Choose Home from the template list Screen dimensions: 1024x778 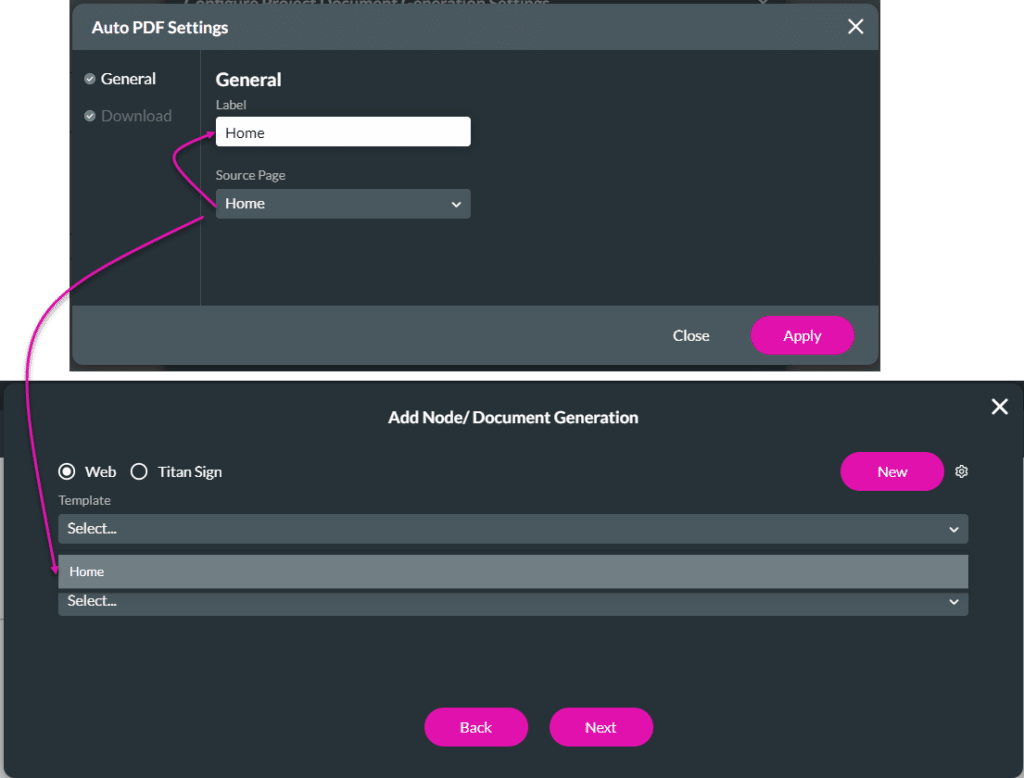[512, 572]
